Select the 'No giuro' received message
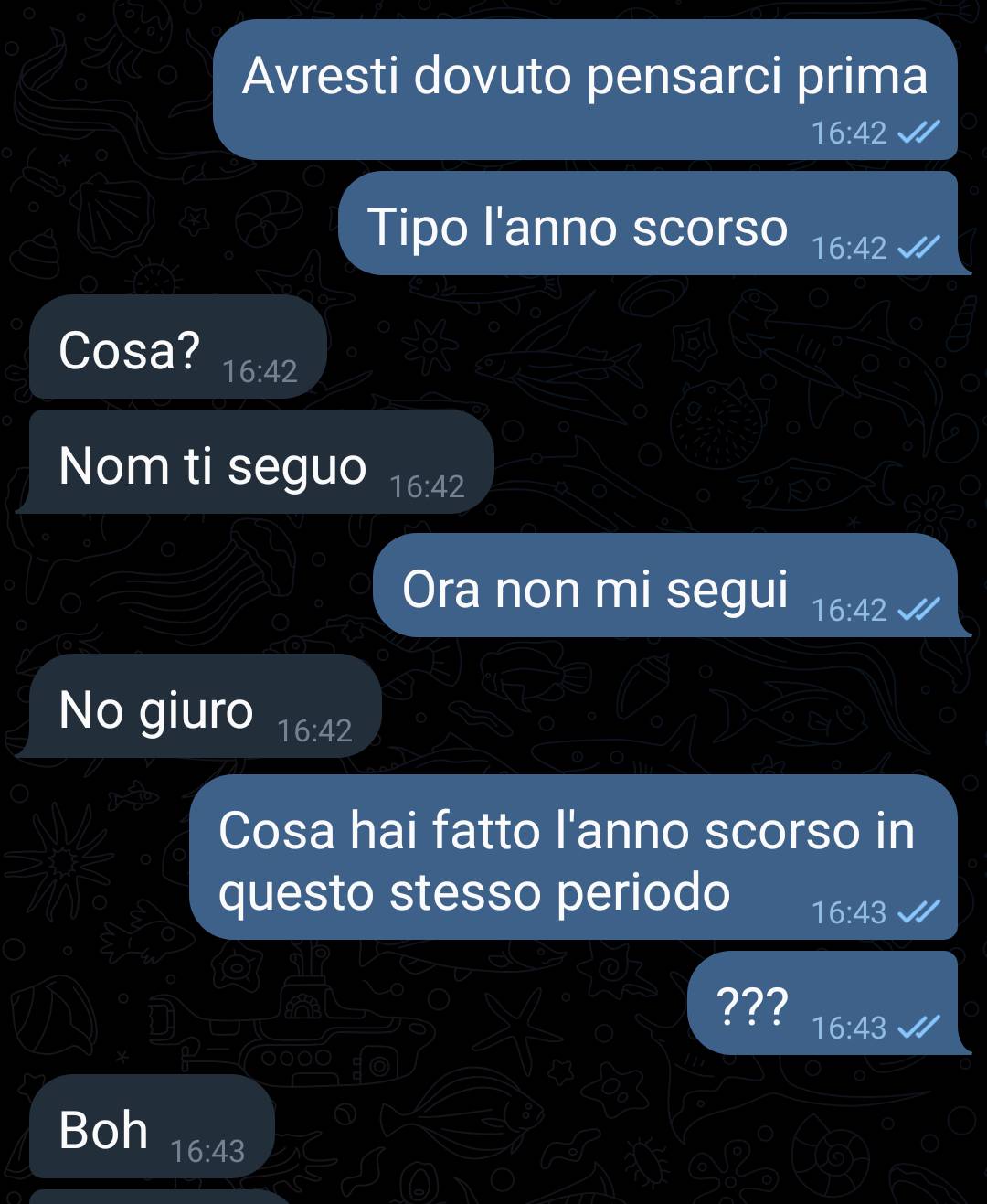Viewport: 987px width, 1204px height. (x=198, y=706)
